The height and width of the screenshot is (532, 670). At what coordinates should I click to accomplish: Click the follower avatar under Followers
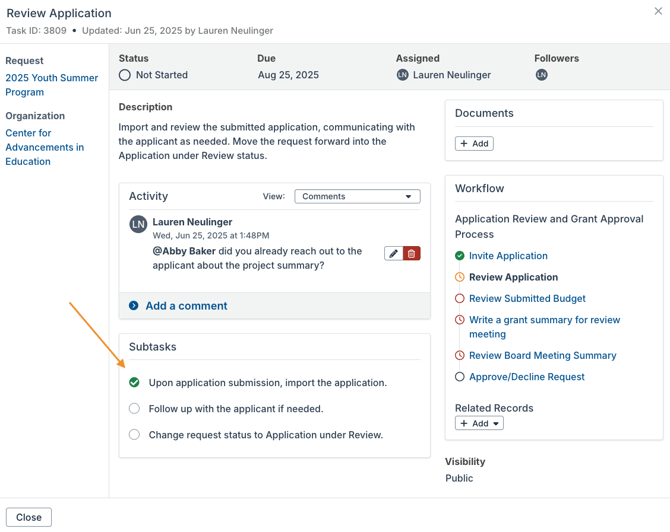[541, 75]
